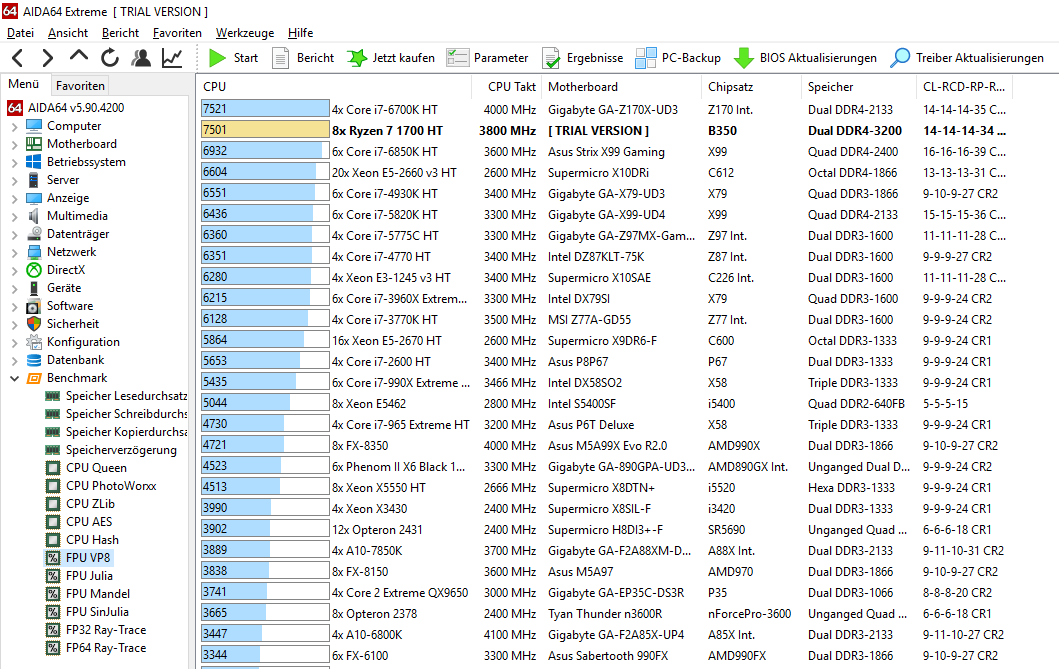The height and width of the screenshot is (669, 1059).
Task: Expand the Netzwerk tree node
Action: coord(14,252)
